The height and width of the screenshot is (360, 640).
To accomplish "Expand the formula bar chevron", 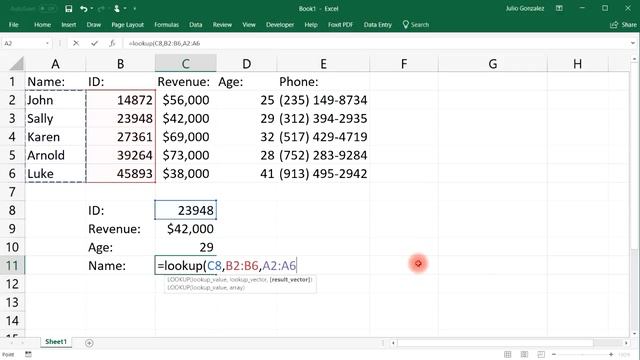I will (633, 43).
